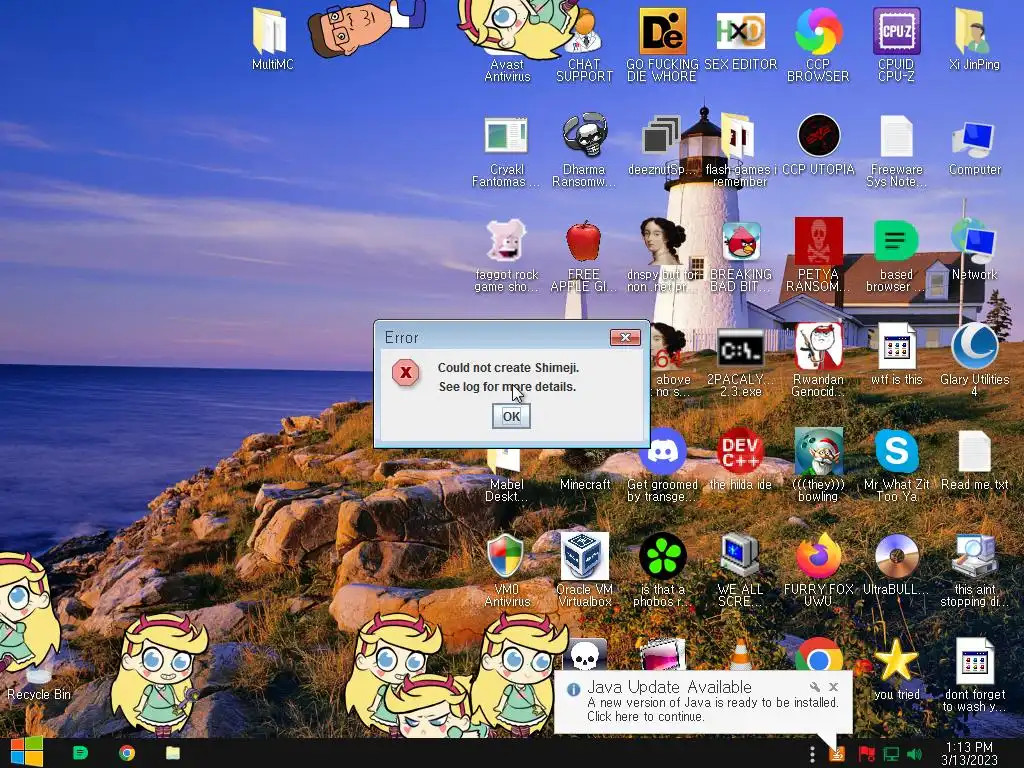1024x768 pixels.
Task: Dismiss the Java Update balloon with its X
Action: coord(833,687)
